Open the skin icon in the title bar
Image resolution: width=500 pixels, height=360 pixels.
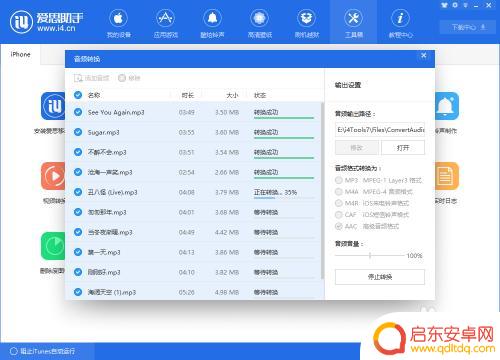click(444, 5)
